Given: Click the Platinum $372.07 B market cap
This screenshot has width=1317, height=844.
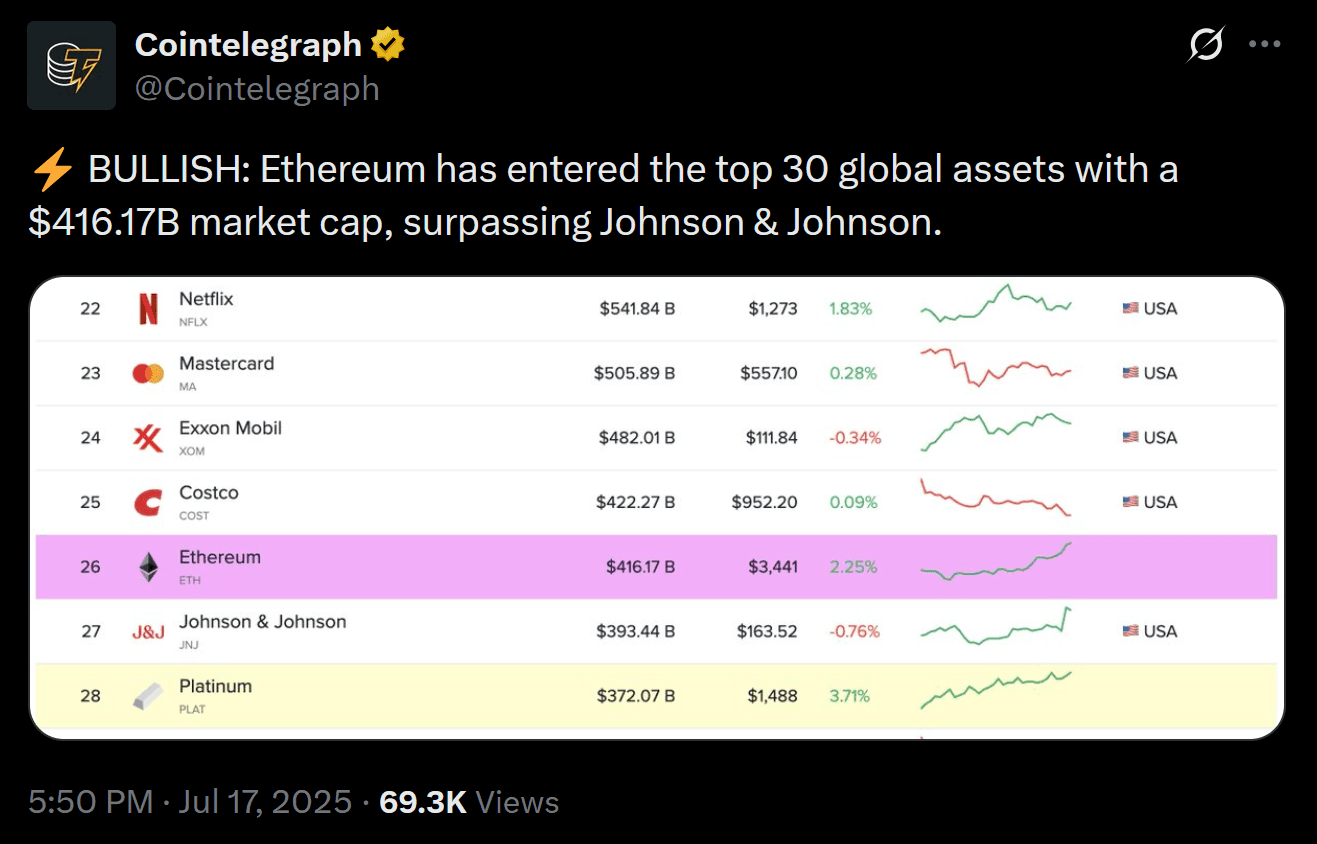Looking at the screenshot, I should 636,696.
